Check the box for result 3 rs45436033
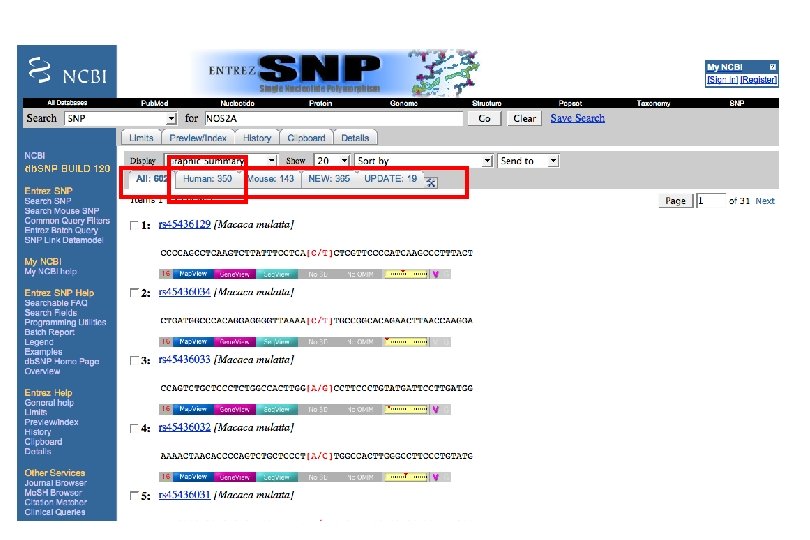 click(134, 361)
